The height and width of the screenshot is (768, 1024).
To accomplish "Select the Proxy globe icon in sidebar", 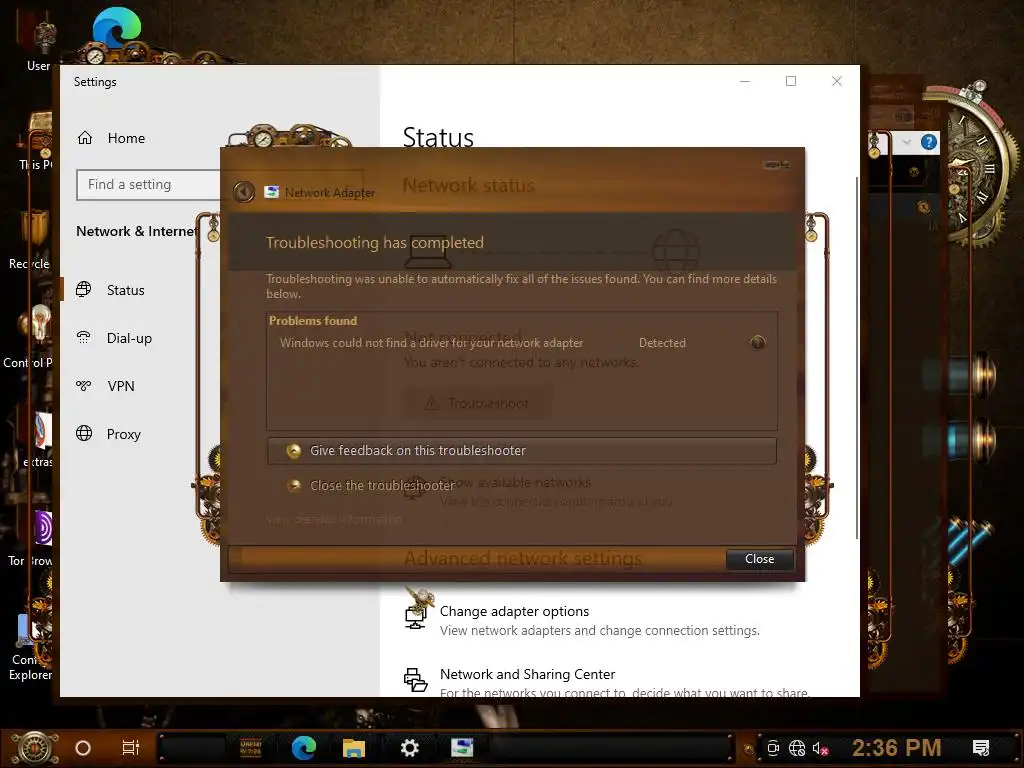I will tap(84, 433).
